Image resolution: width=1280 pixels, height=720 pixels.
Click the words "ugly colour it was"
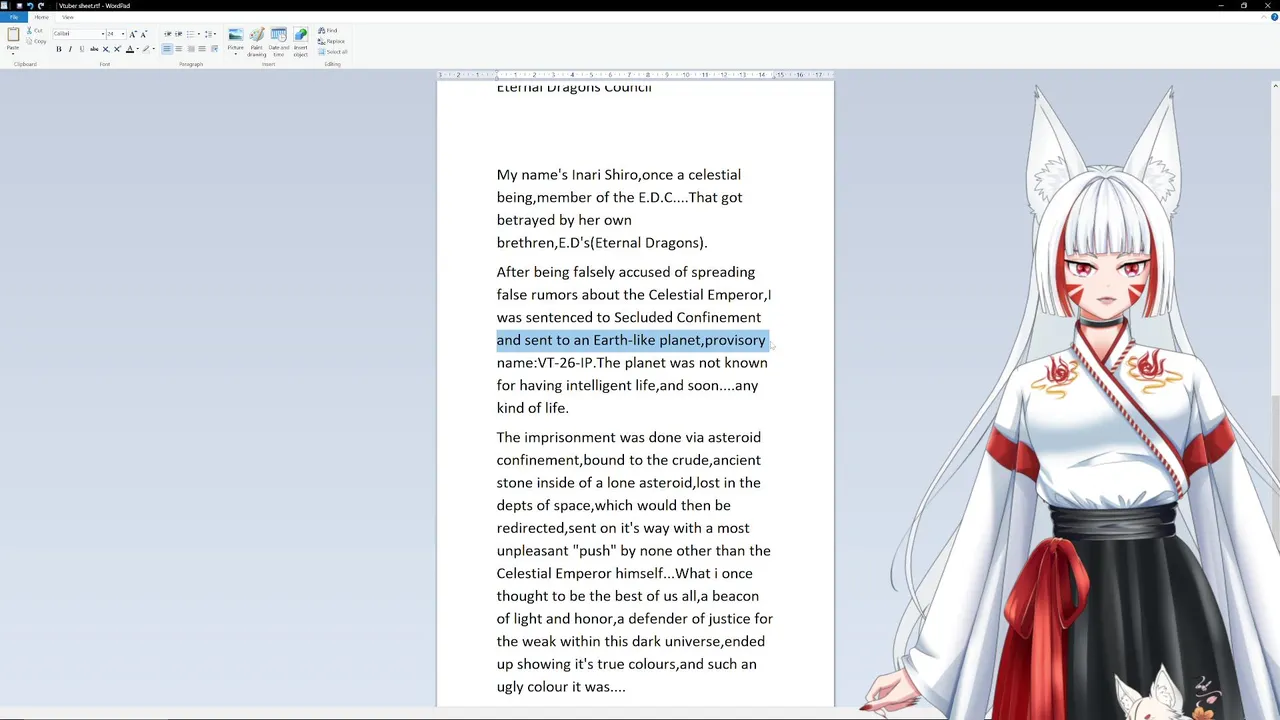click(552, 687)
